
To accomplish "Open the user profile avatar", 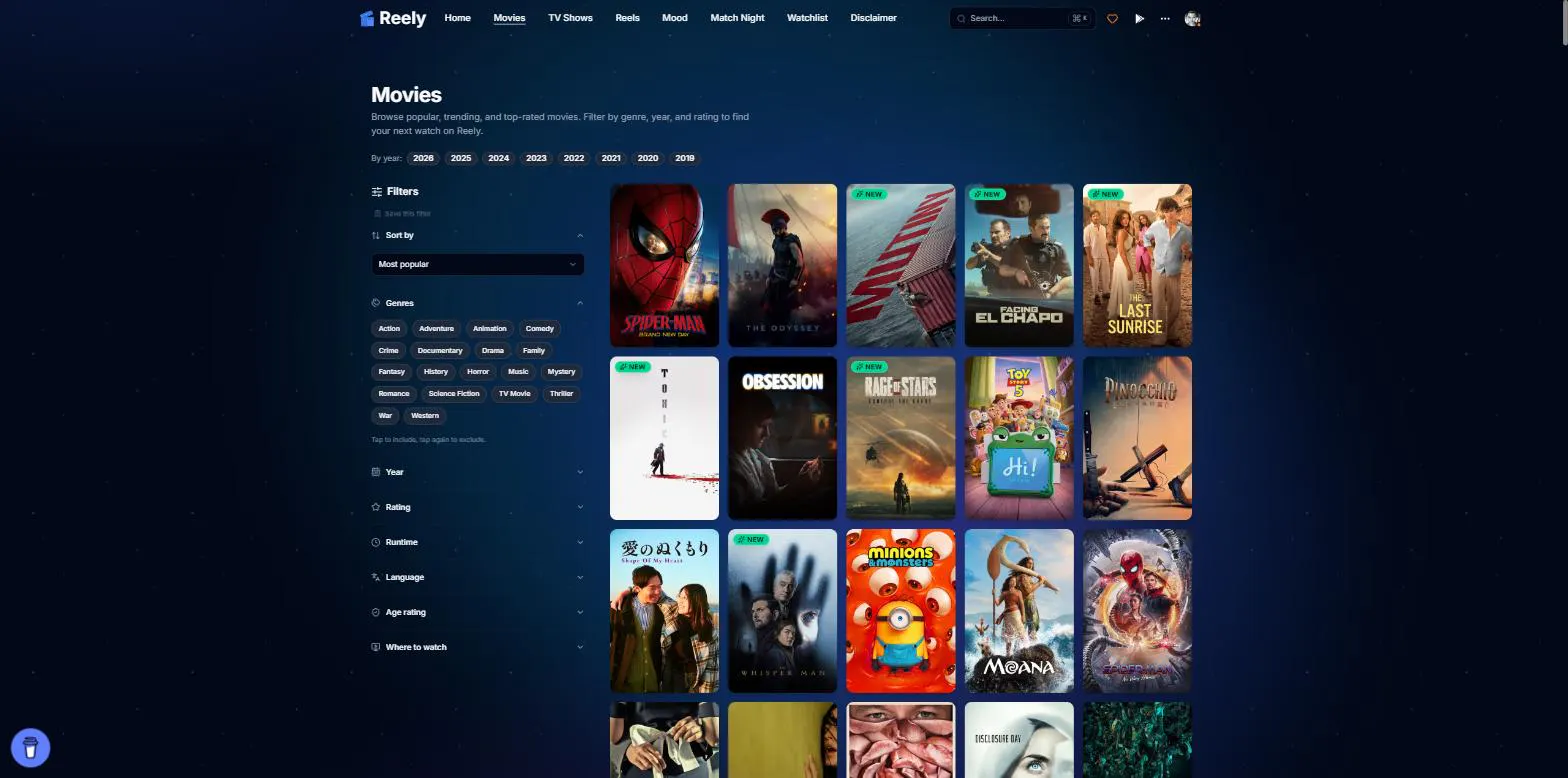I will 1192,18.
